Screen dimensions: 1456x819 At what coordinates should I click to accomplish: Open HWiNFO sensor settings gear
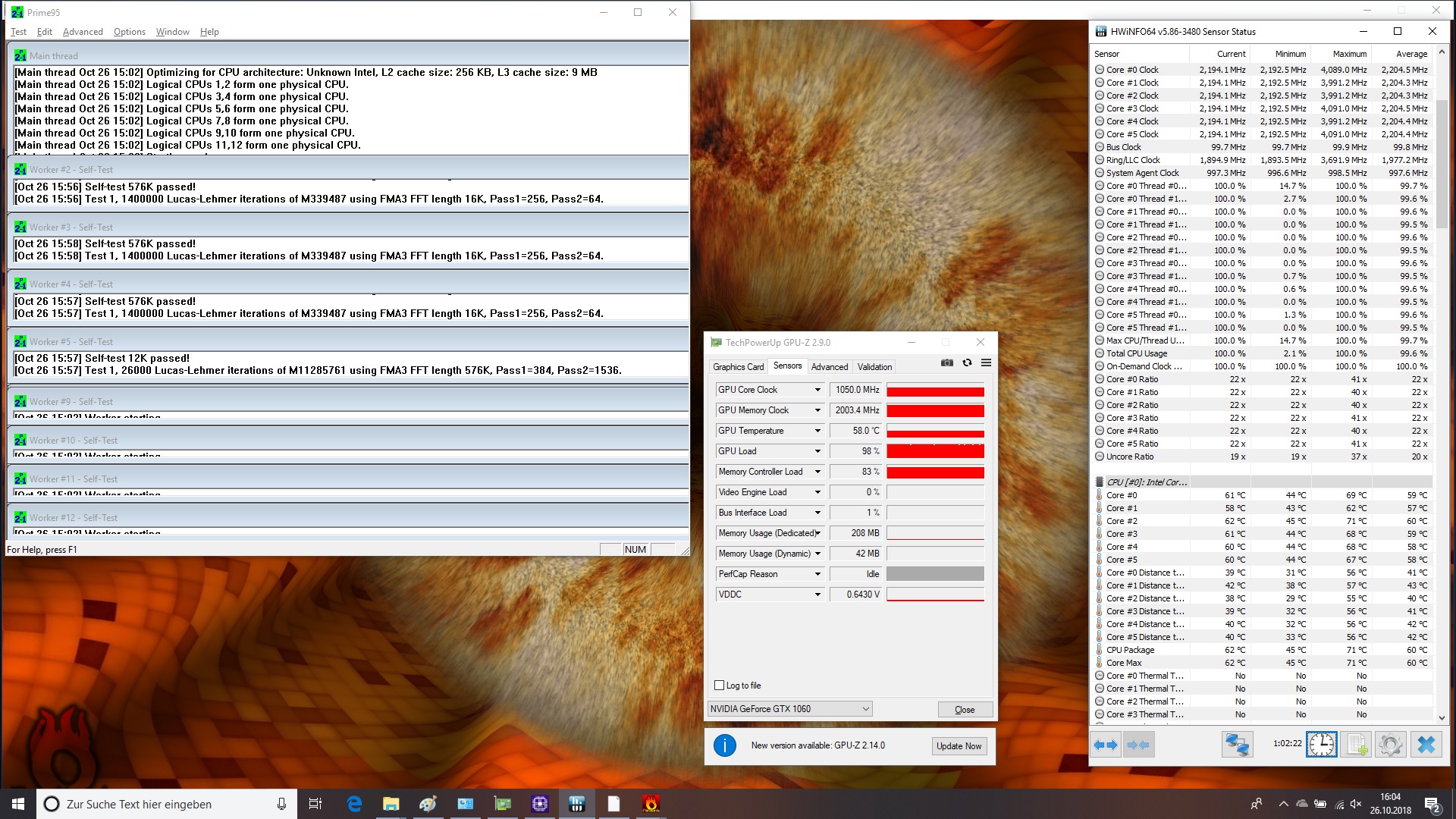point(1390,745)
